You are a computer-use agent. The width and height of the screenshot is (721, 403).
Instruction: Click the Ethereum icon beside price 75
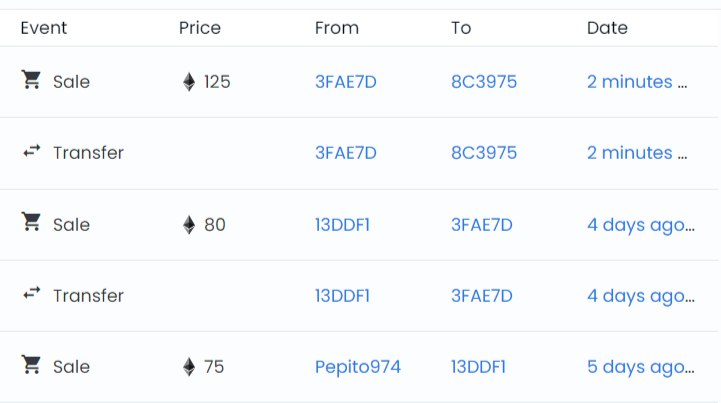(189, 367)
